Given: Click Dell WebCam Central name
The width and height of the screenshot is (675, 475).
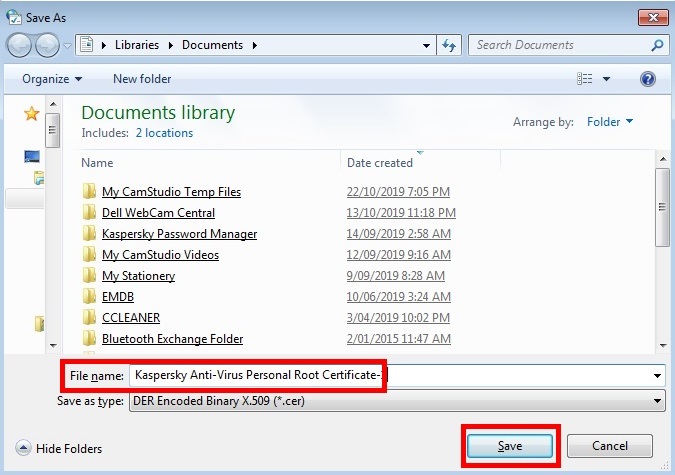Looking at the screenshot, I should (158, 213).
